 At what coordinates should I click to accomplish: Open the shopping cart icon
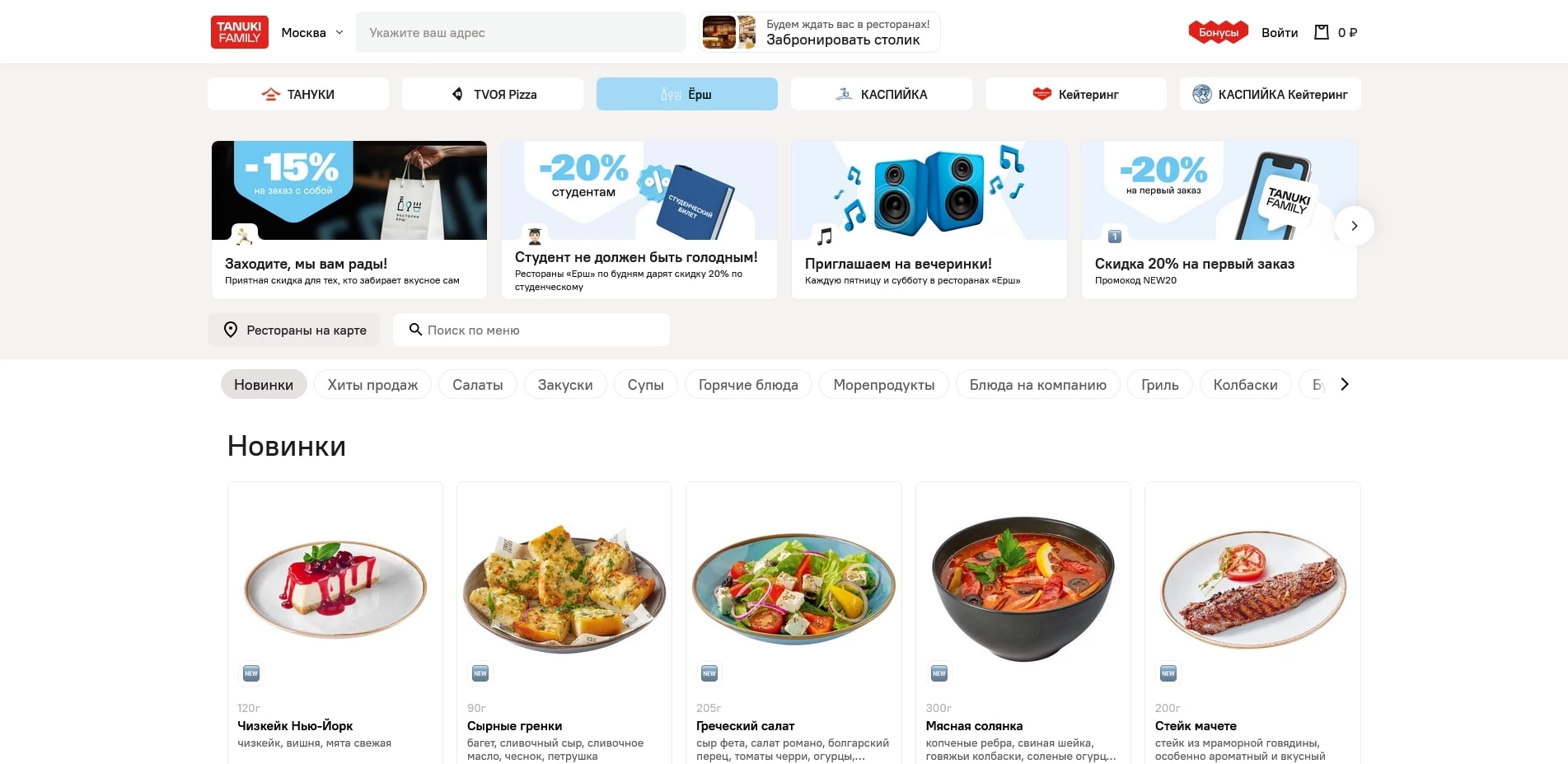coord(1321,32)
